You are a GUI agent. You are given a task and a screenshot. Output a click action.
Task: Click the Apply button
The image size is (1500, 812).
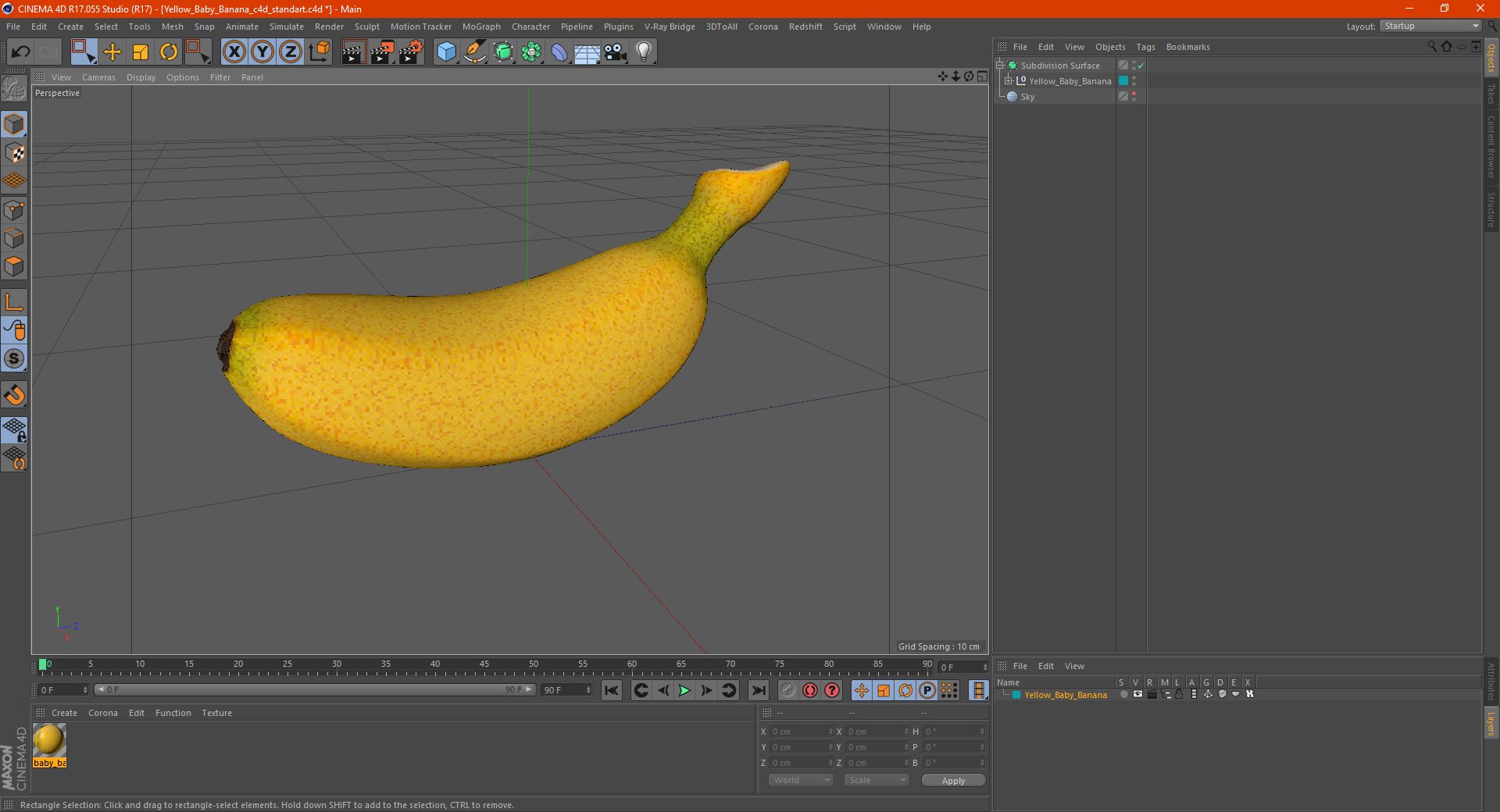click(953, 780)
